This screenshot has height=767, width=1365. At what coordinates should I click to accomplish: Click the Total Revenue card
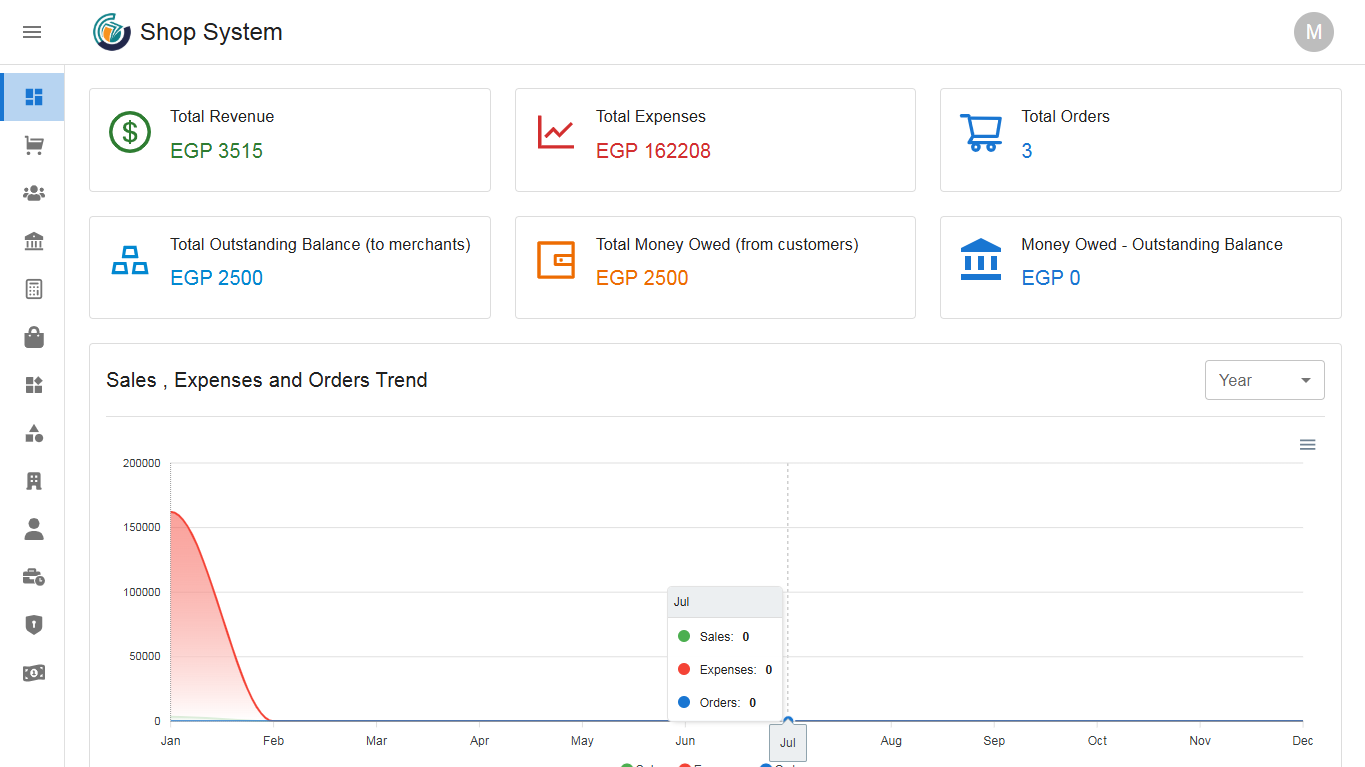[x=289, y=140]
